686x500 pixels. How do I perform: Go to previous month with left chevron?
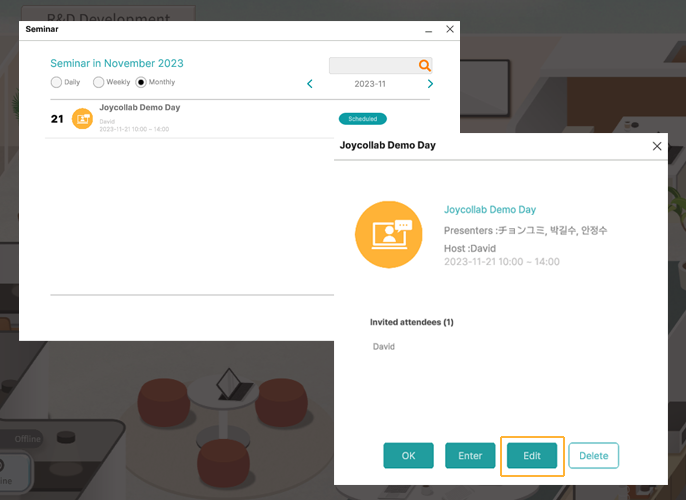coord(310,84)
